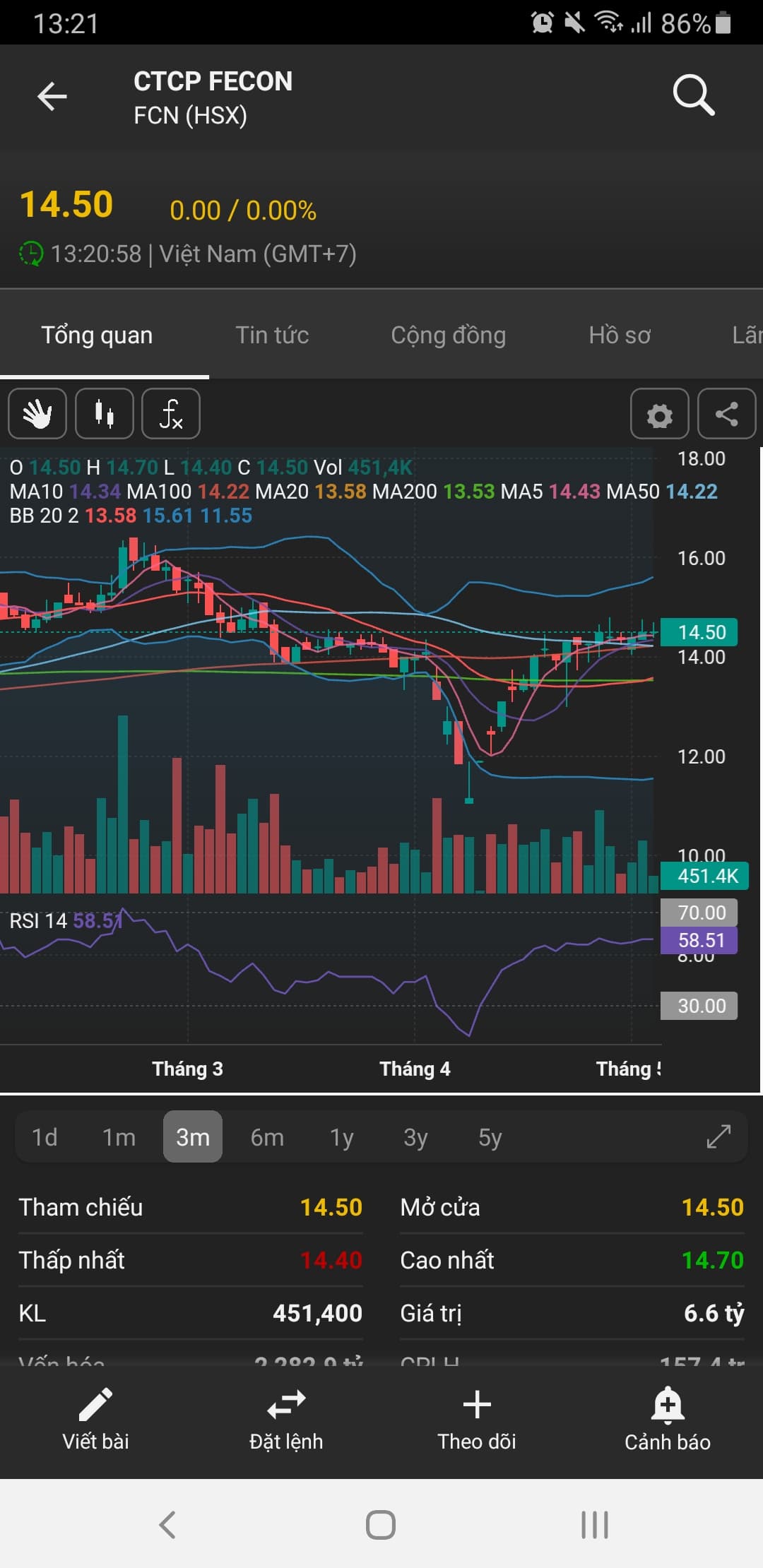Tap the back arrow in header
This screenshot has width=763, height=1568.
(52, 97)
